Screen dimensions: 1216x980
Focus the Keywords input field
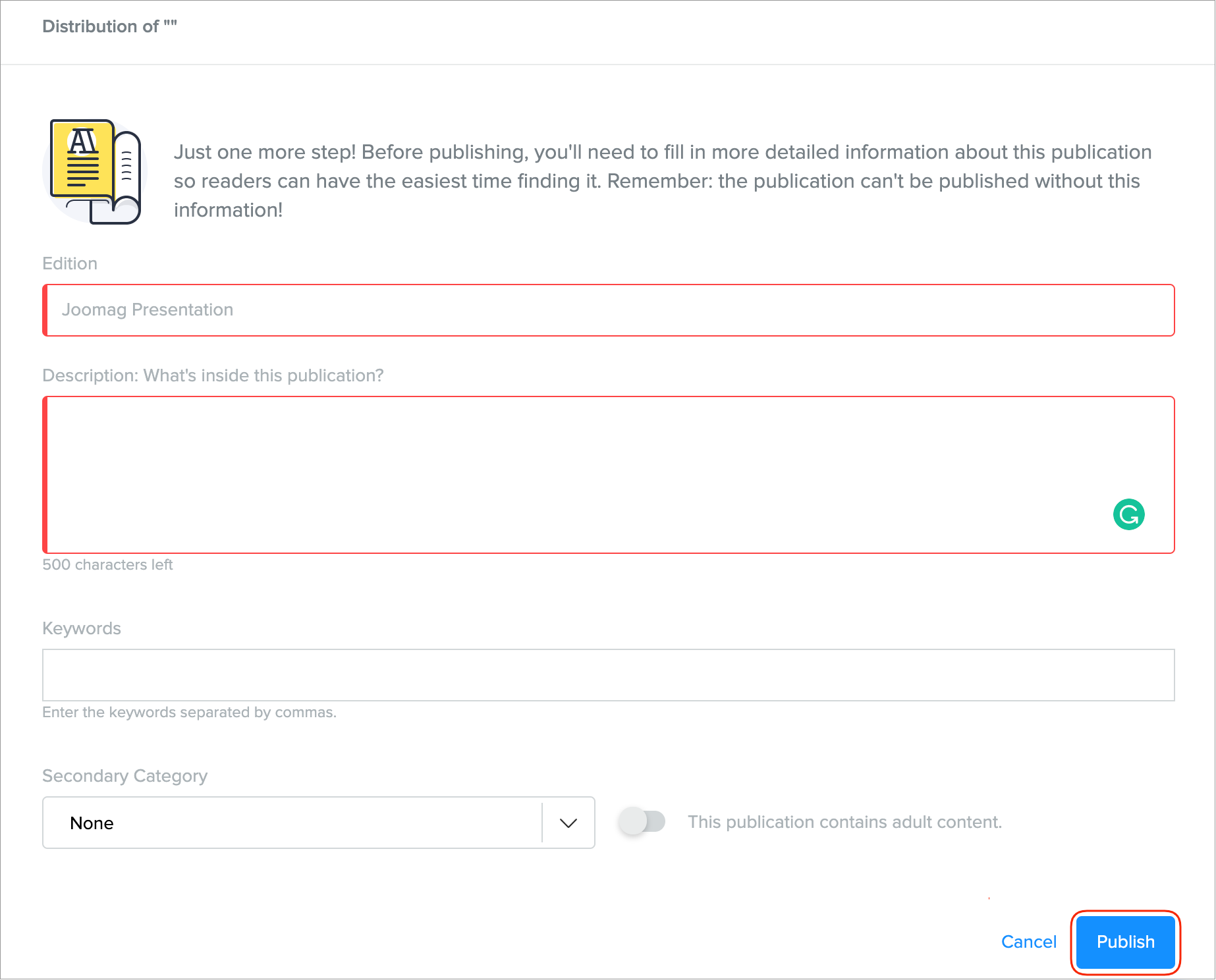(x=608, y=675)
